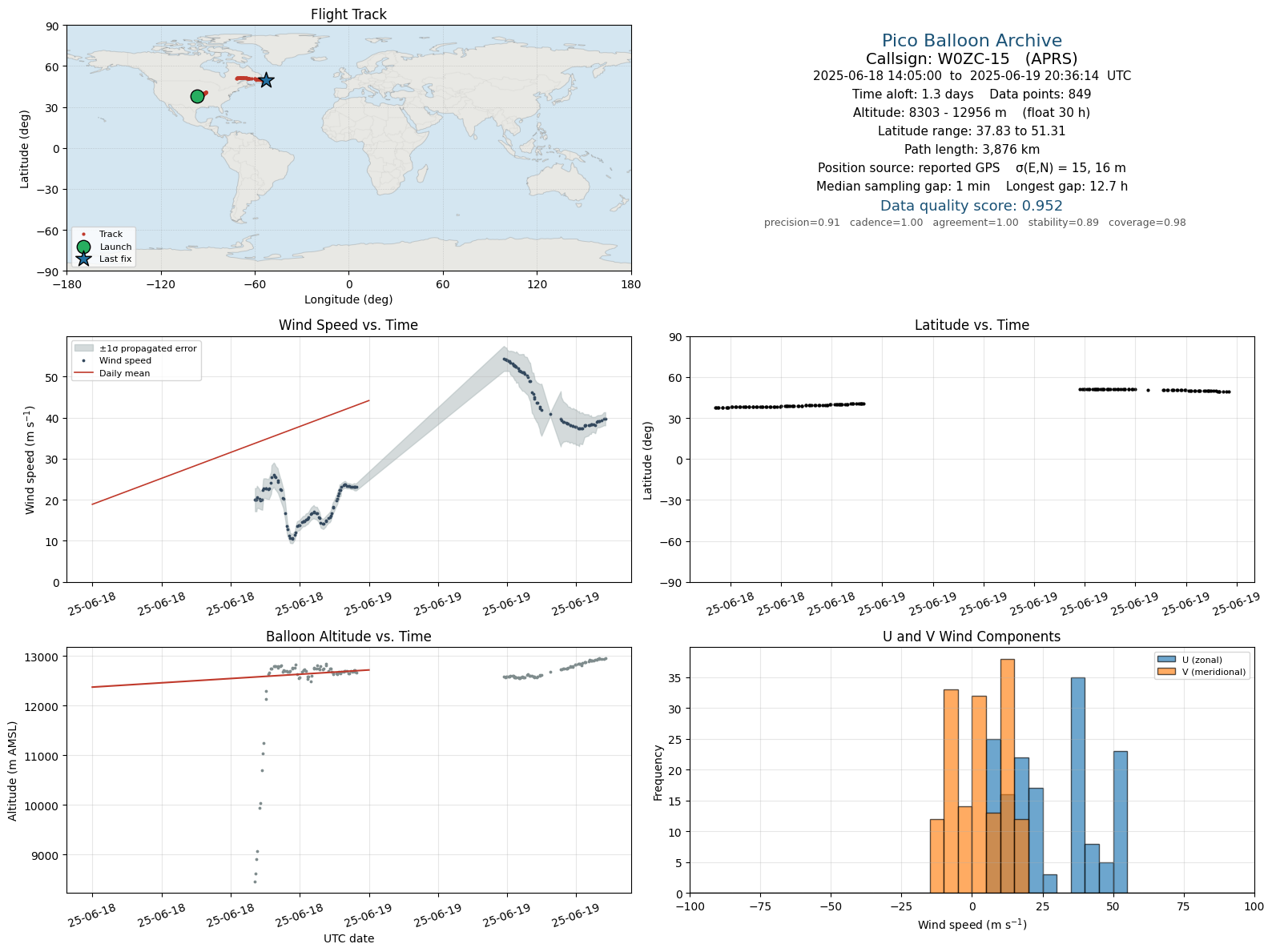Click the blue histogram bar above 50

click(1120, 822)
